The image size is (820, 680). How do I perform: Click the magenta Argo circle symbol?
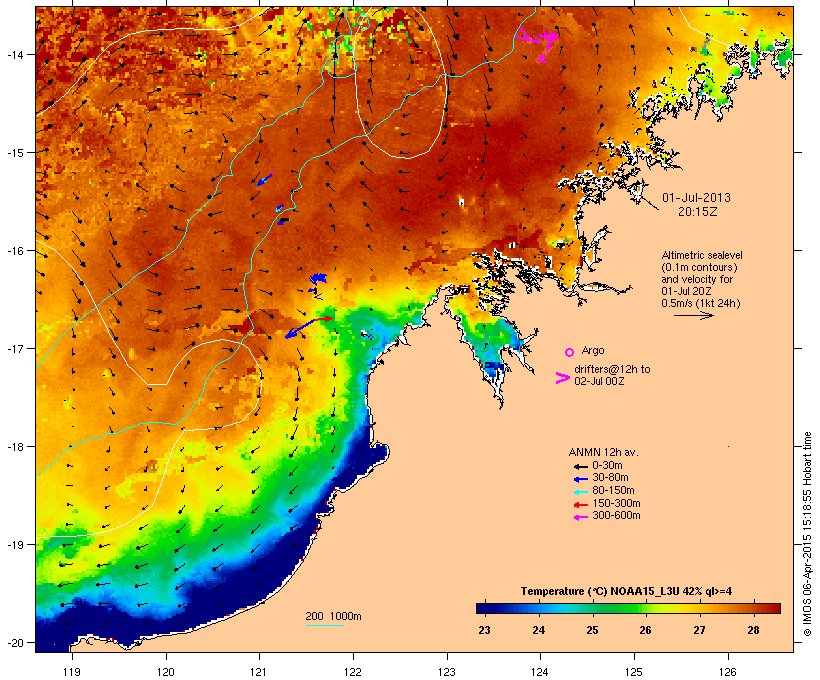coord(570,352)
